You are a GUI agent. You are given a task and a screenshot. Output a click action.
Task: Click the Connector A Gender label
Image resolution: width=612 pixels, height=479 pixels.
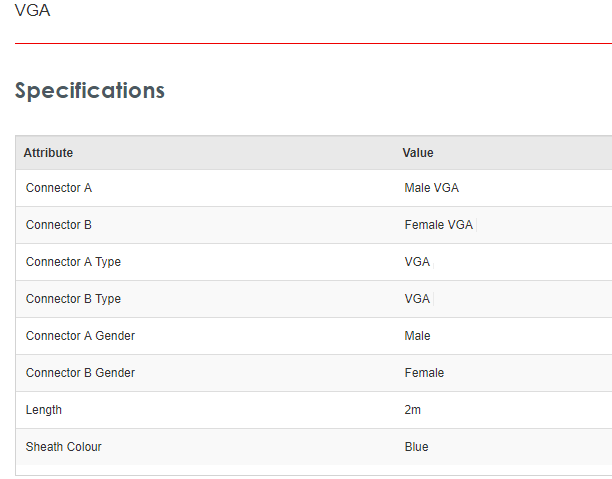[x=80, y=336]
